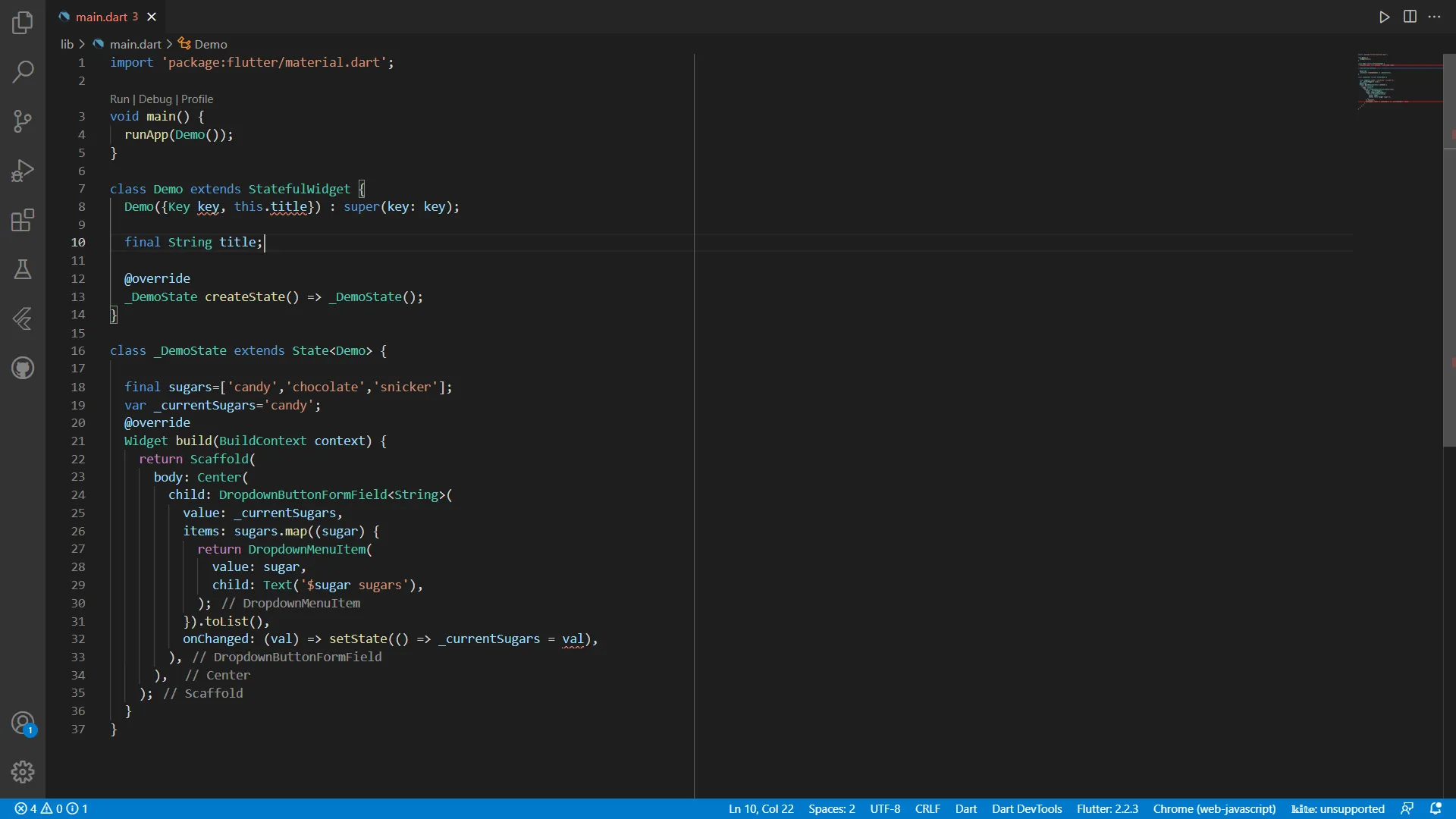
Task: Open the Testing flask icon
Action: click(23, 269)
